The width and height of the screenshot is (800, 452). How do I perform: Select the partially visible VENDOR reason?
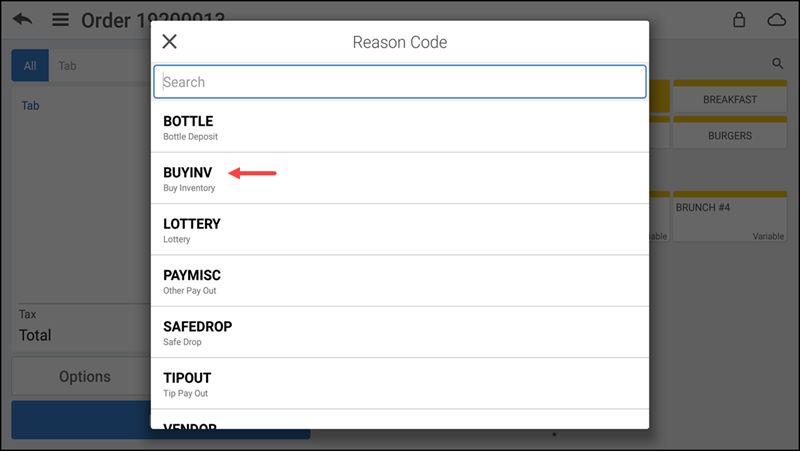(399, 419)
